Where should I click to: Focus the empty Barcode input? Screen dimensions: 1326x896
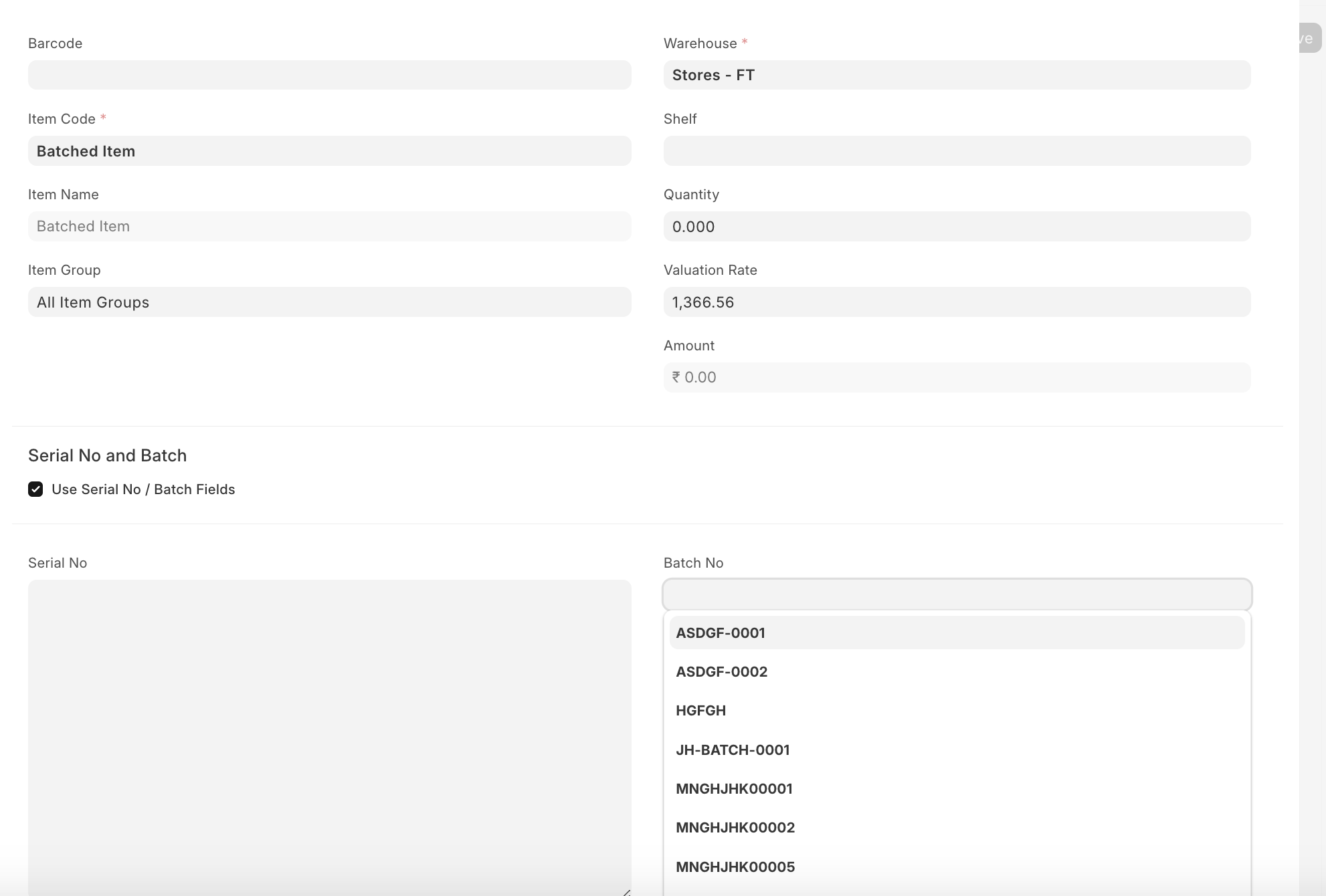point(329,75)
